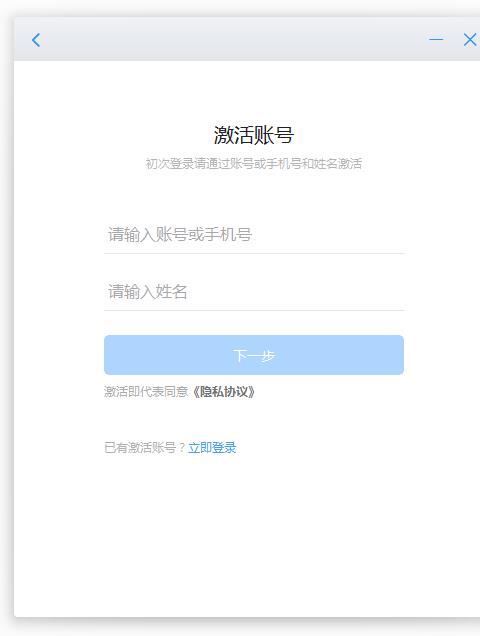Click the 初次登录请通过账号或手机号和姓名激活 subtitle text
480x636 pixels.
point(254,163)
